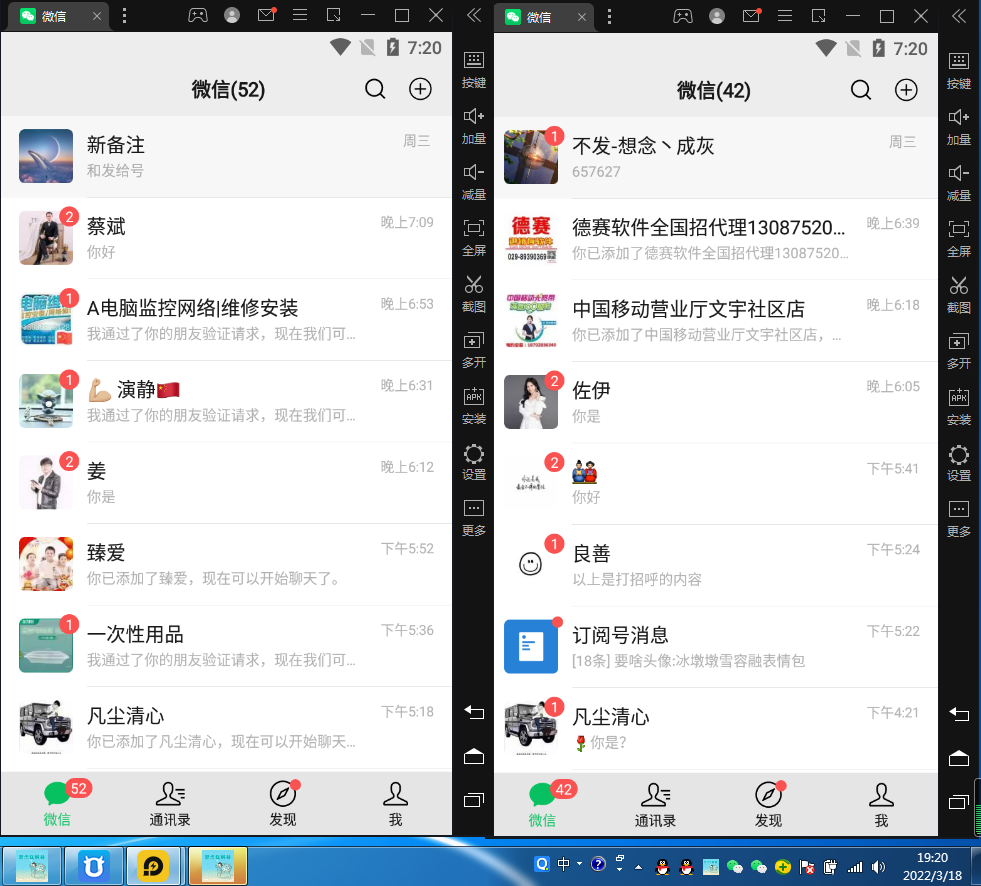Open right emulator hamburger menu
Image resolution: width=981 pixels, height=886 pixels.
785,16
